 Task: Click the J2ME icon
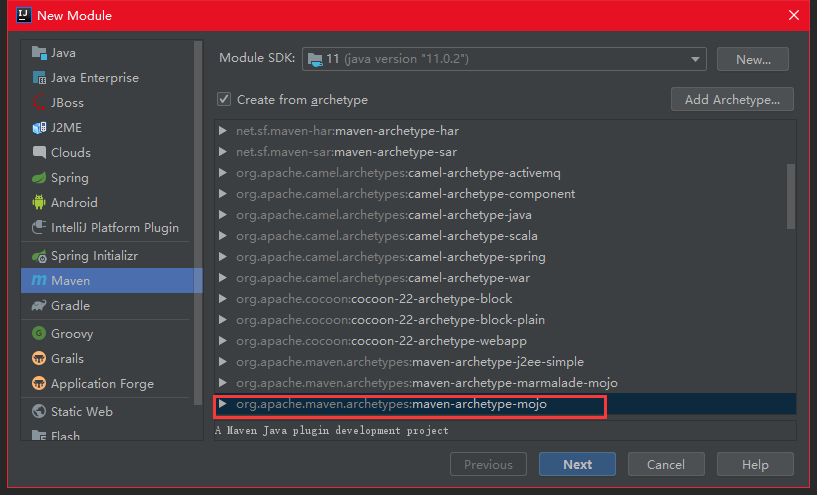(x=39, y=128)
